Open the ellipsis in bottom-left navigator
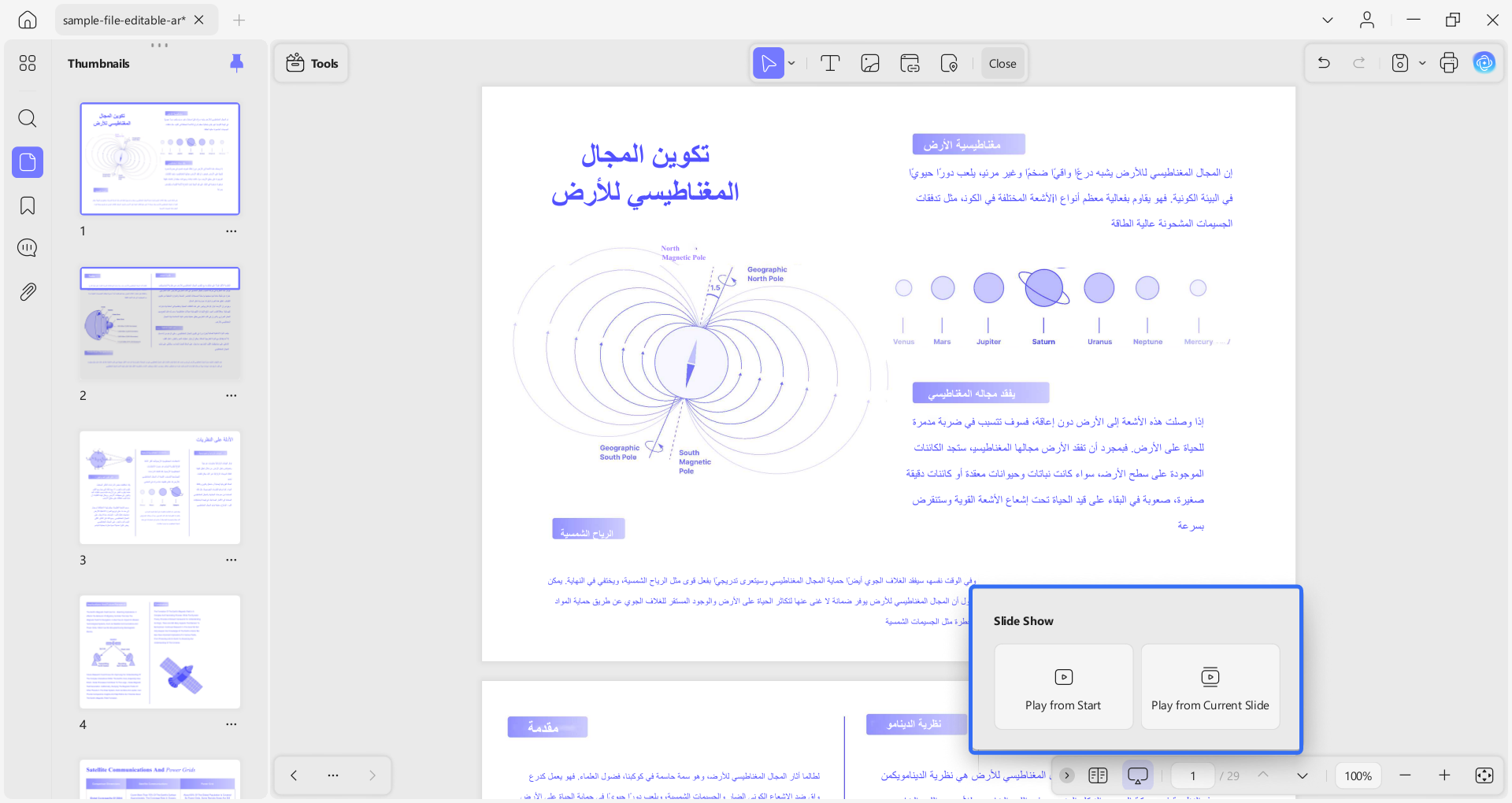The width and height of the screenshot is (1512, 803). tap(333, 775)
